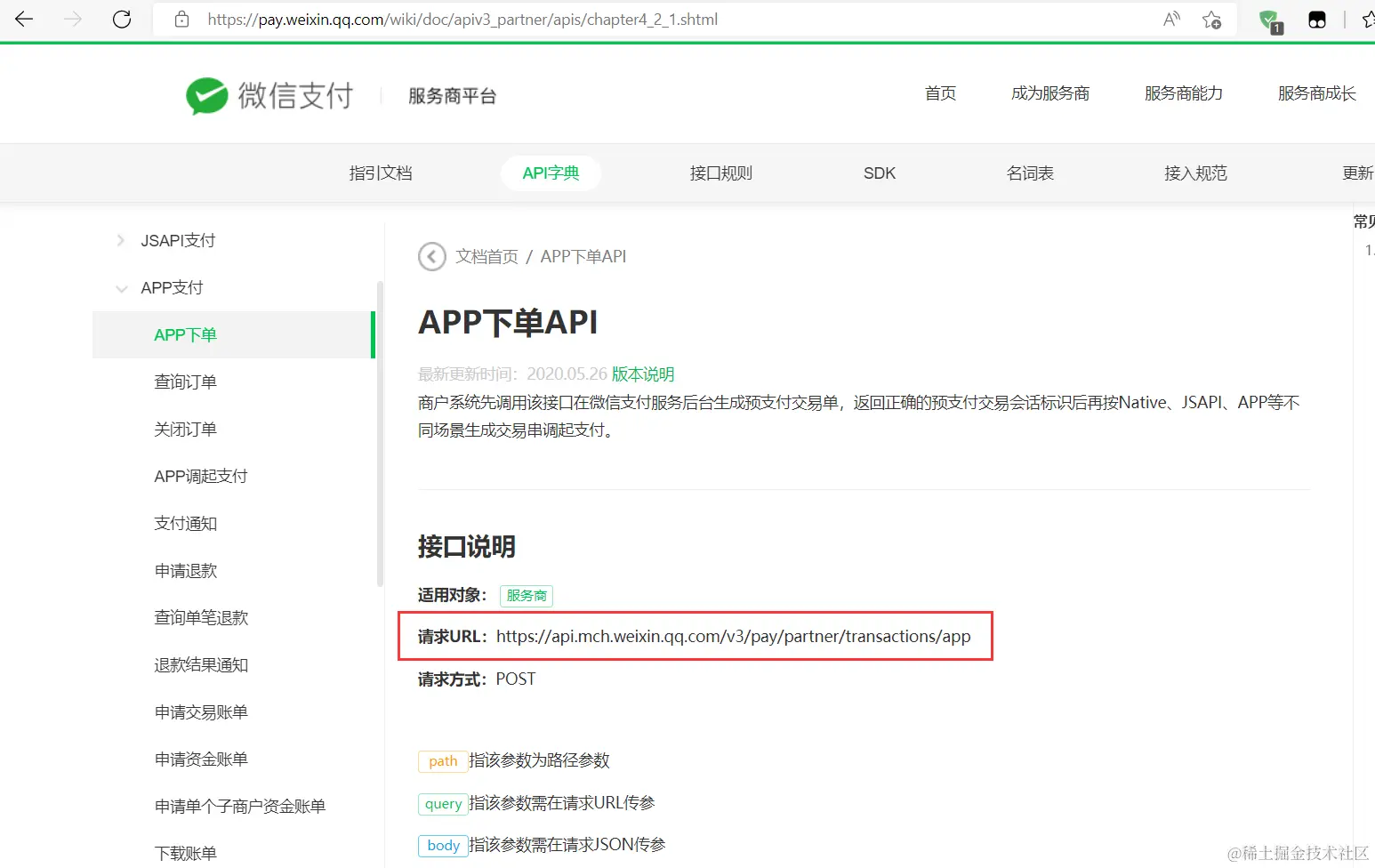Open 查询单笔退款 in sidebar
Image resolution: width=1375 pixels, height=868 pixels.
click(201, 617)
